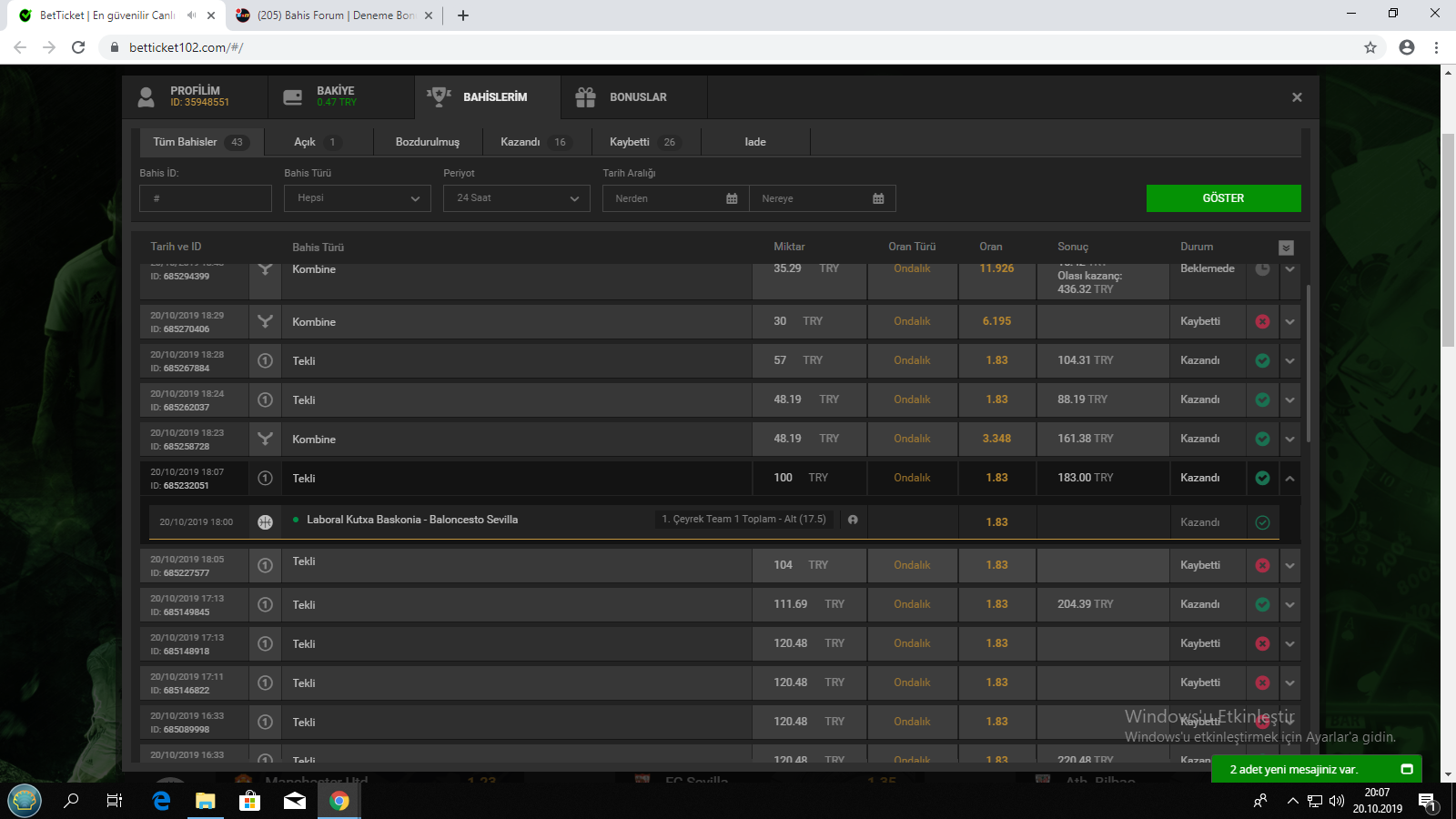The image size is (1456, 819).
Task: Switch to Bahis Forum browser tab
Action: pyautogui.click(x=336, y=15)
